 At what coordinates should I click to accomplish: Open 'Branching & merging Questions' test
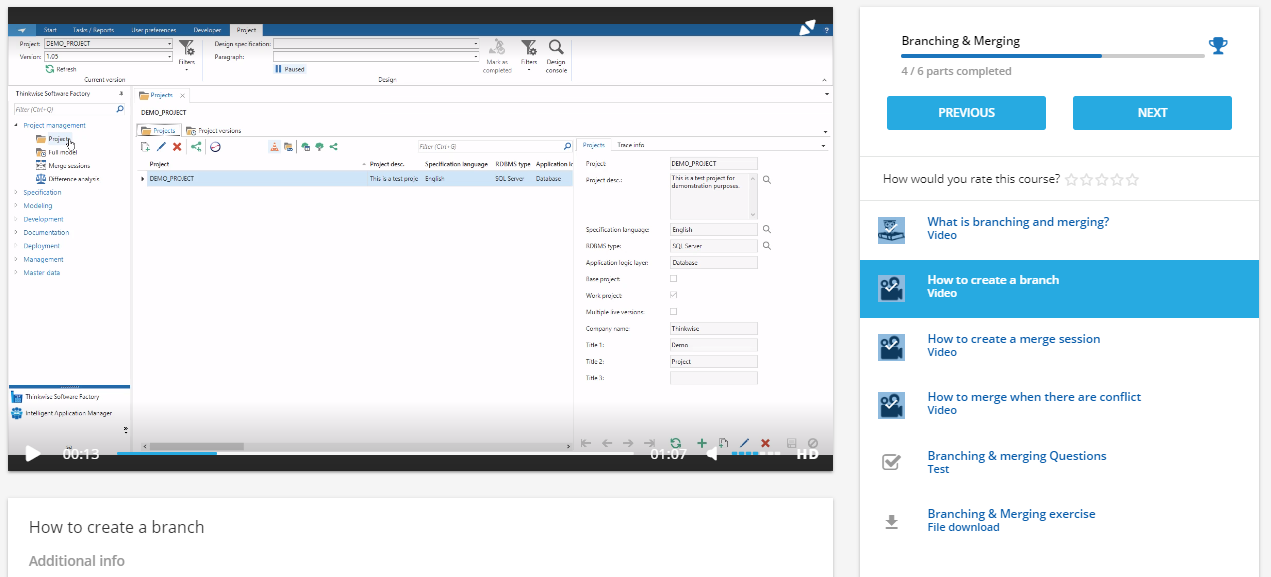point(1017,456)
